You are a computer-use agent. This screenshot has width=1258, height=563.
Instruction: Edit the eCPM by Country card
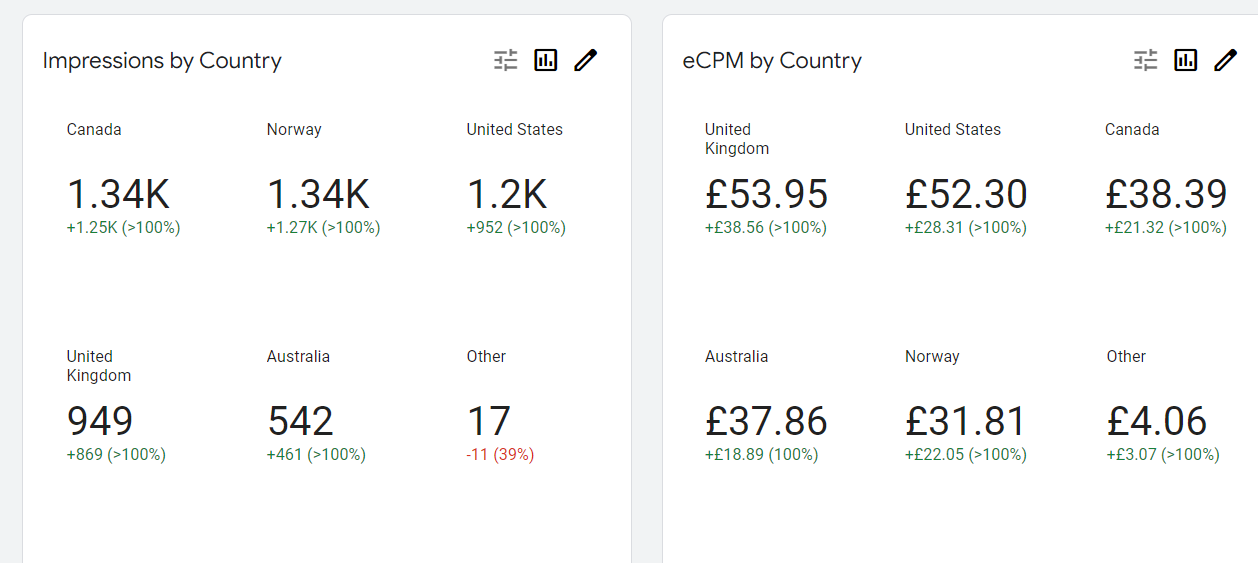1226,60
